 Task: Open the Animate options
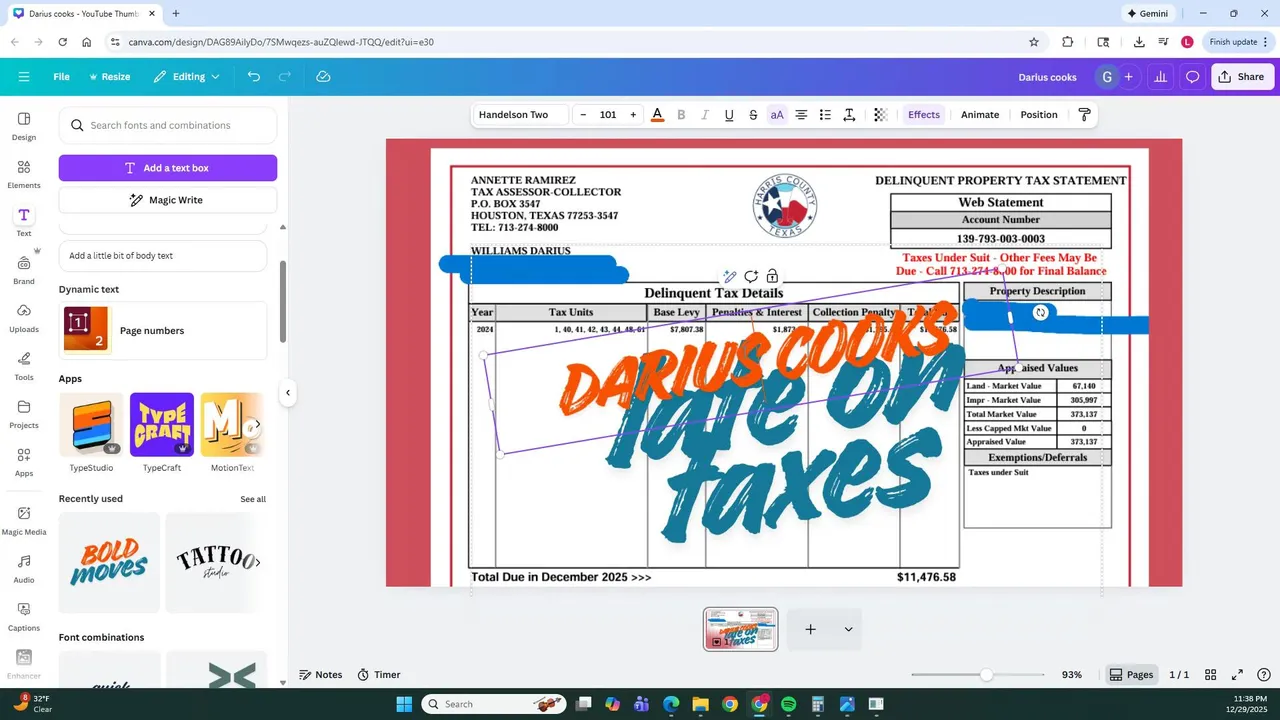click(x=980, y=115)
